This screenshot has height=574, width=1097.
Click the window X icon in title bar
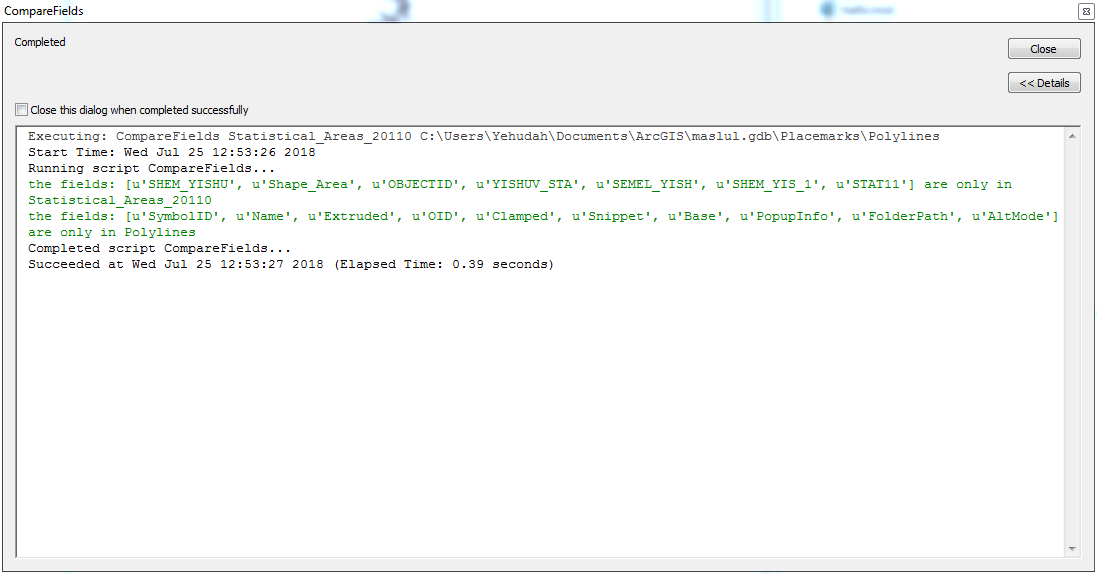pyautogui.click(x=1084, y=11)
